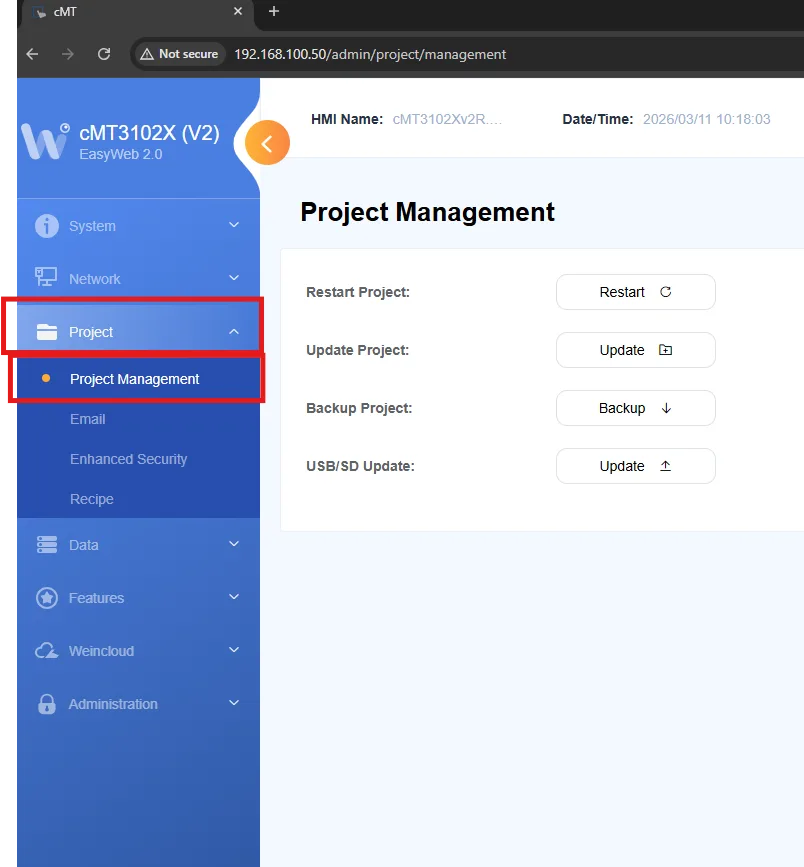The height and width of the screenshot is (867, 804).
Task: Click the Restart Project label
Action: [x=358, y=292]
